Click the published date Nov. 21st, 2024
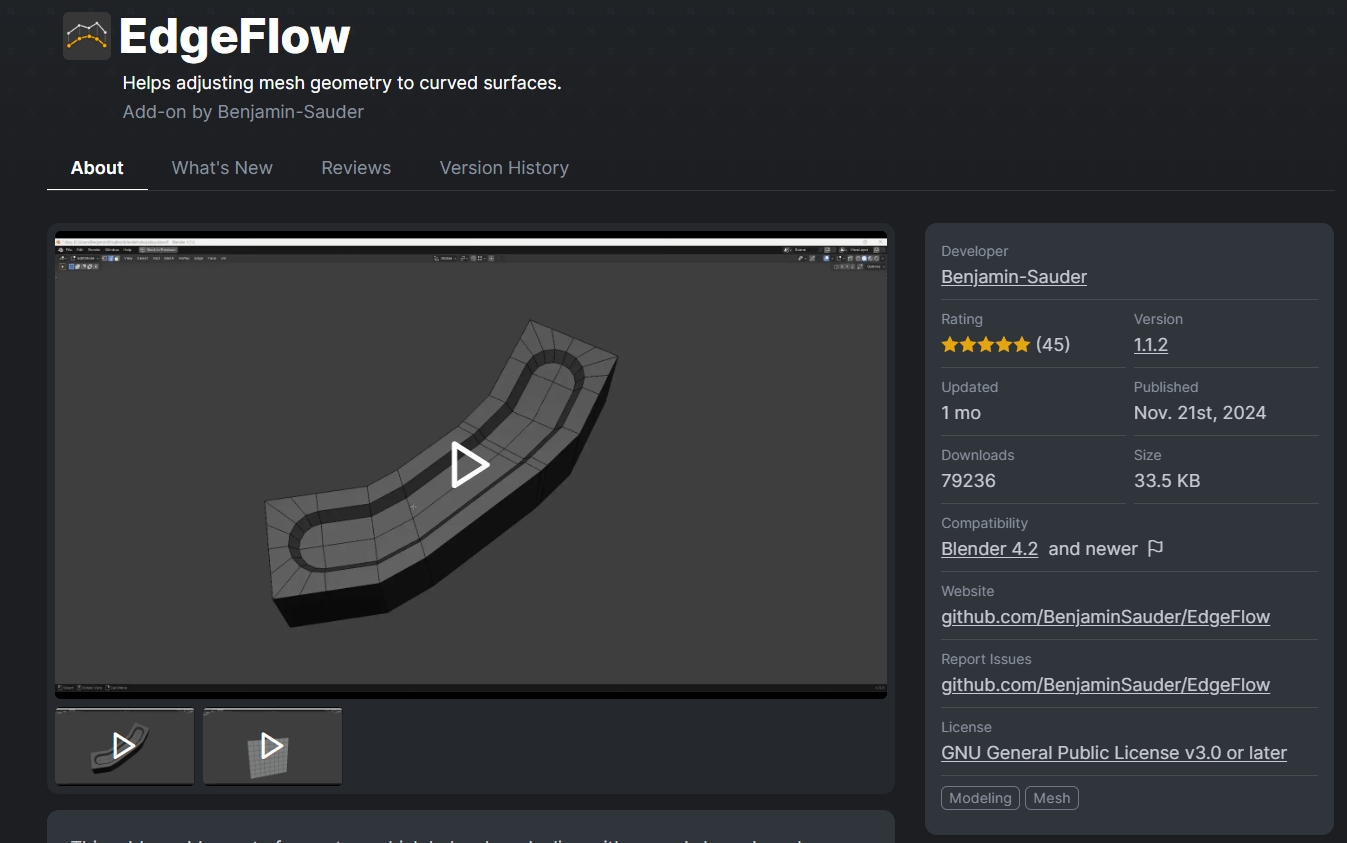 [1200, 413]
